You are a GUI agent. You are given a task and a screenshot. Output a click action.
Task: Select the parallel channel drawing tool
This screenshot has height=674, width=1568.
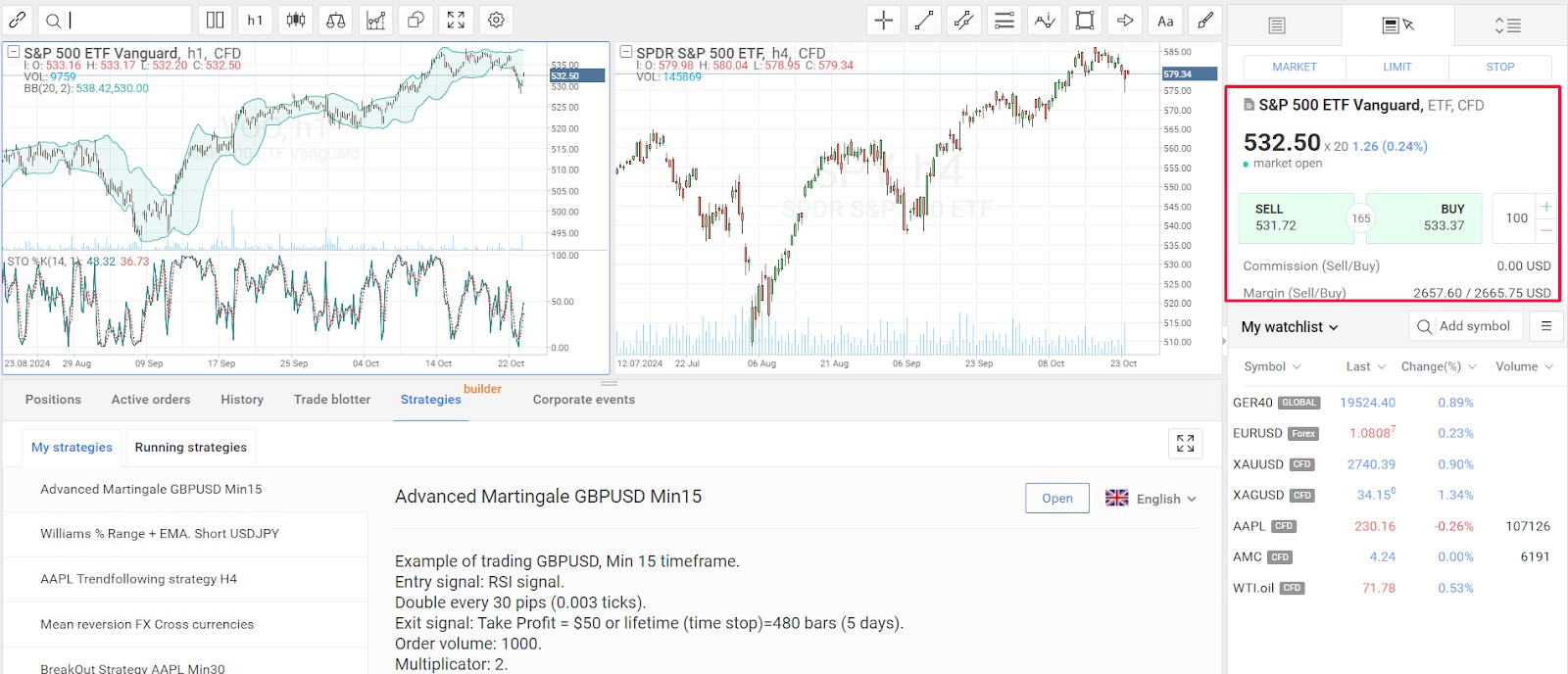(x=964, y=21)
